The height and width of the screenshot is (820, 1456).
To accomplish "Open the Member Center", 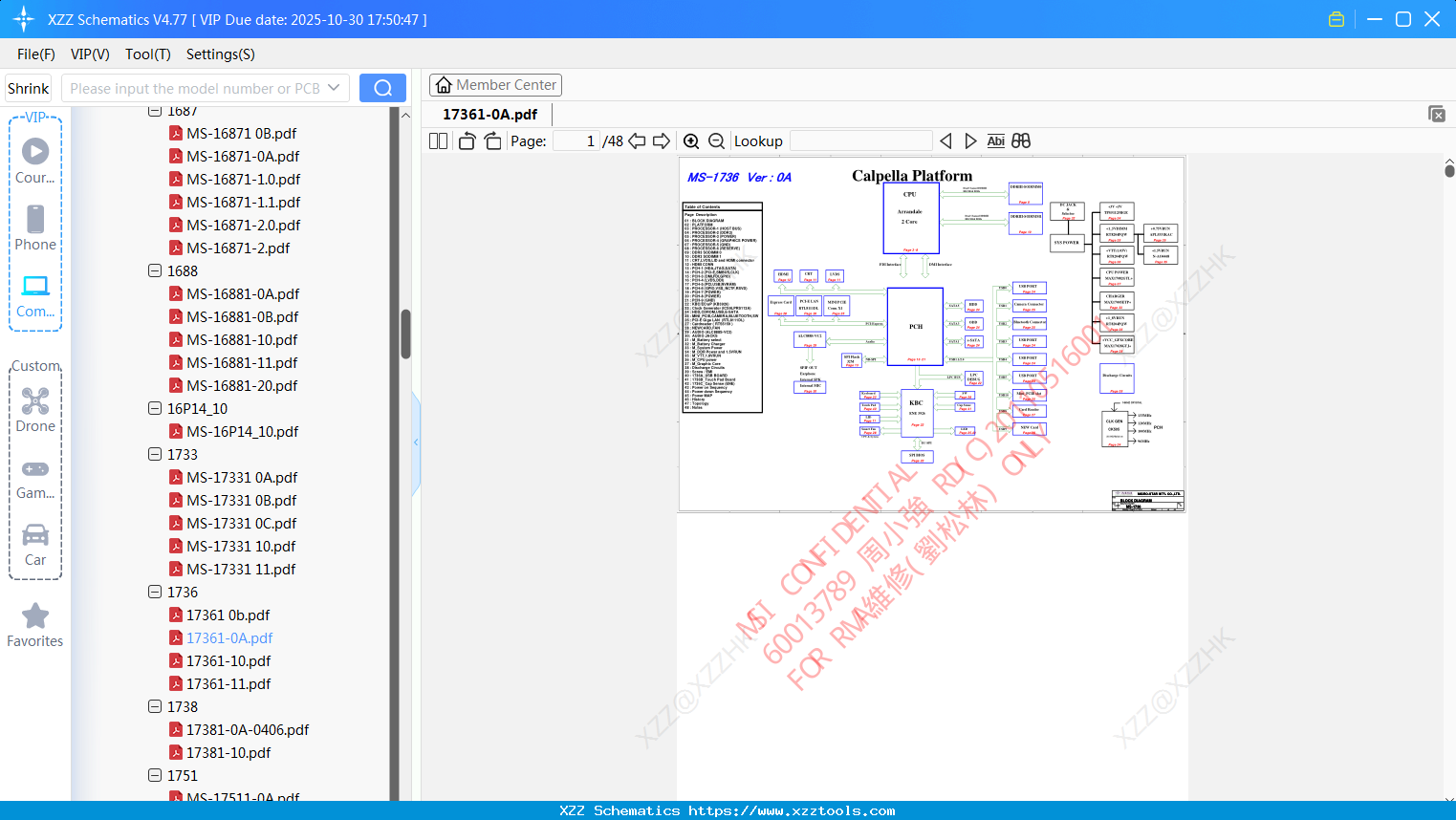I will click(495, 85).
